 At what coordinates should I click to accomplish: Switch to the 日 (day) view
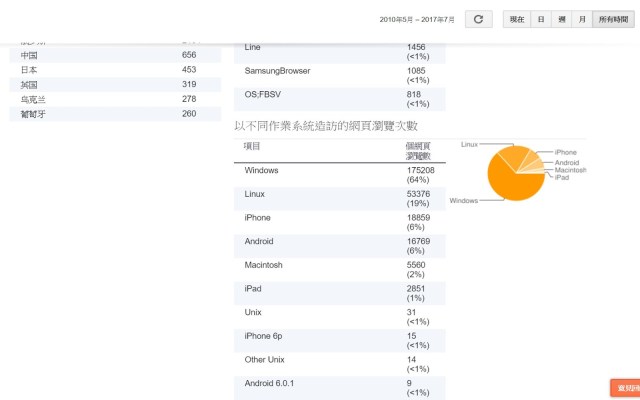coord(541,19)
